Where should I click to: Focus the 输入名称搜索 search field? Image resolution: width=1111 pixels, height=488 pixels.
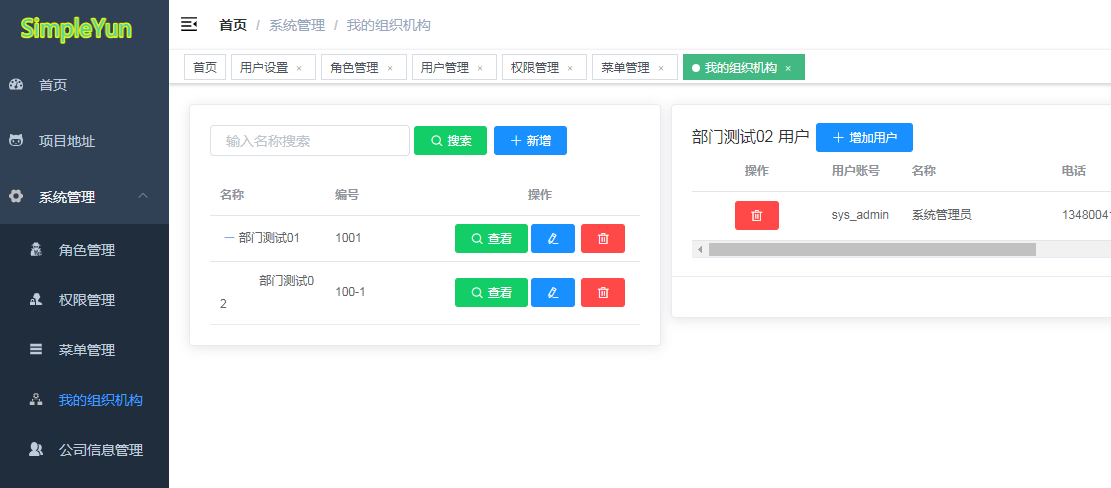click(x=310, y=140)
